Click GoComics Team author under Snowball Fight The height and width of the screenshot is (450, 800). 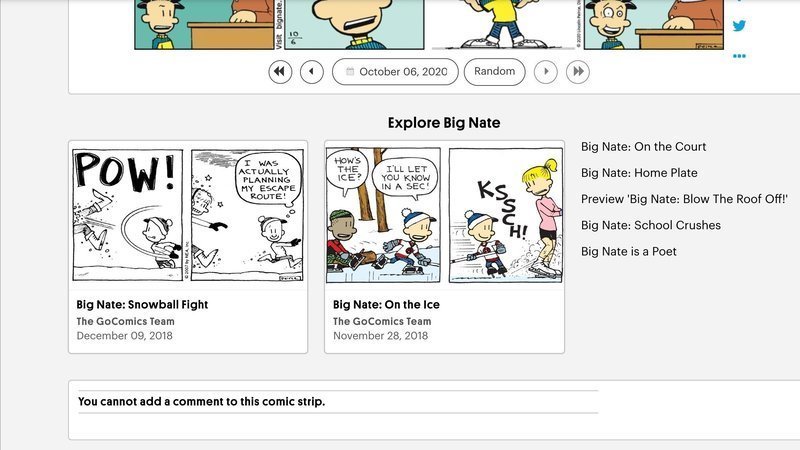(126, 321)
